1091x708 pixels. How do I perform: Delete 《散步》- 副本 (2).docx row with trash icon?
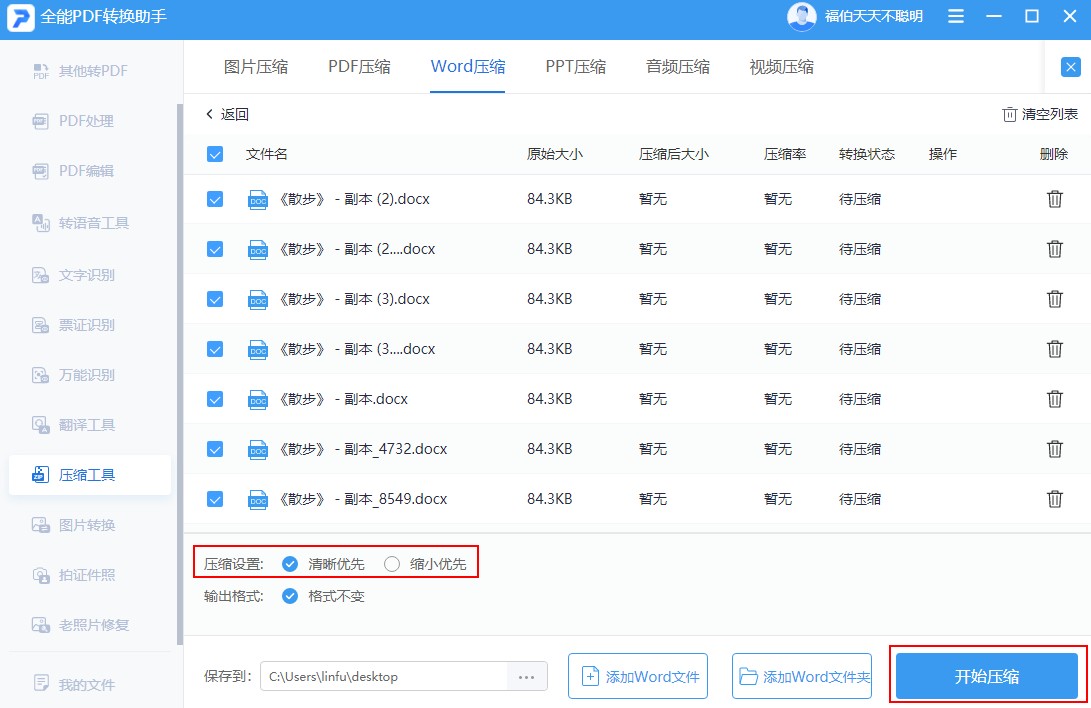1055,199
